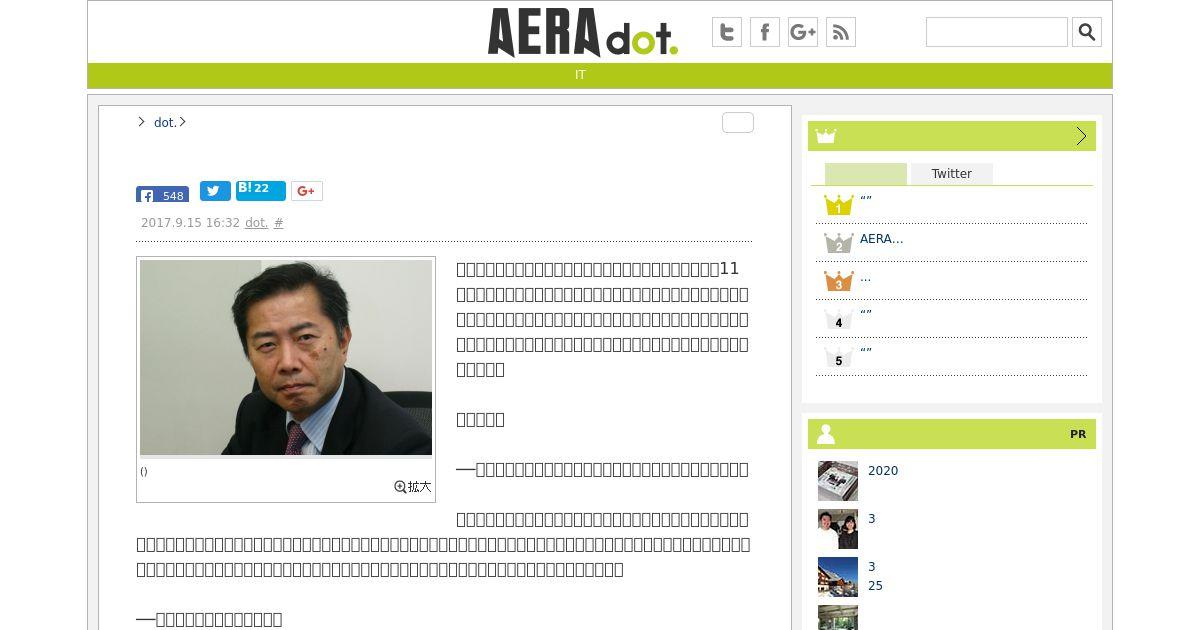Select the first ranking tab
The height and width of the screenshot is (630, 1200).
tap(866, 174)
